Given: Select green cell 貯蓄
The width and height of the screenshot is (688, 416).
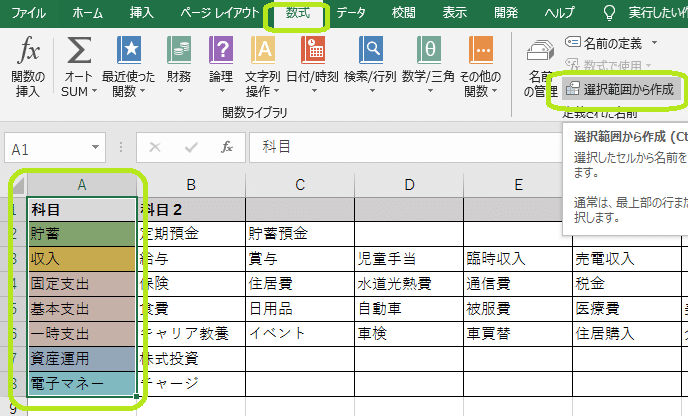Looking at the screenshot, I should (82, 234).
